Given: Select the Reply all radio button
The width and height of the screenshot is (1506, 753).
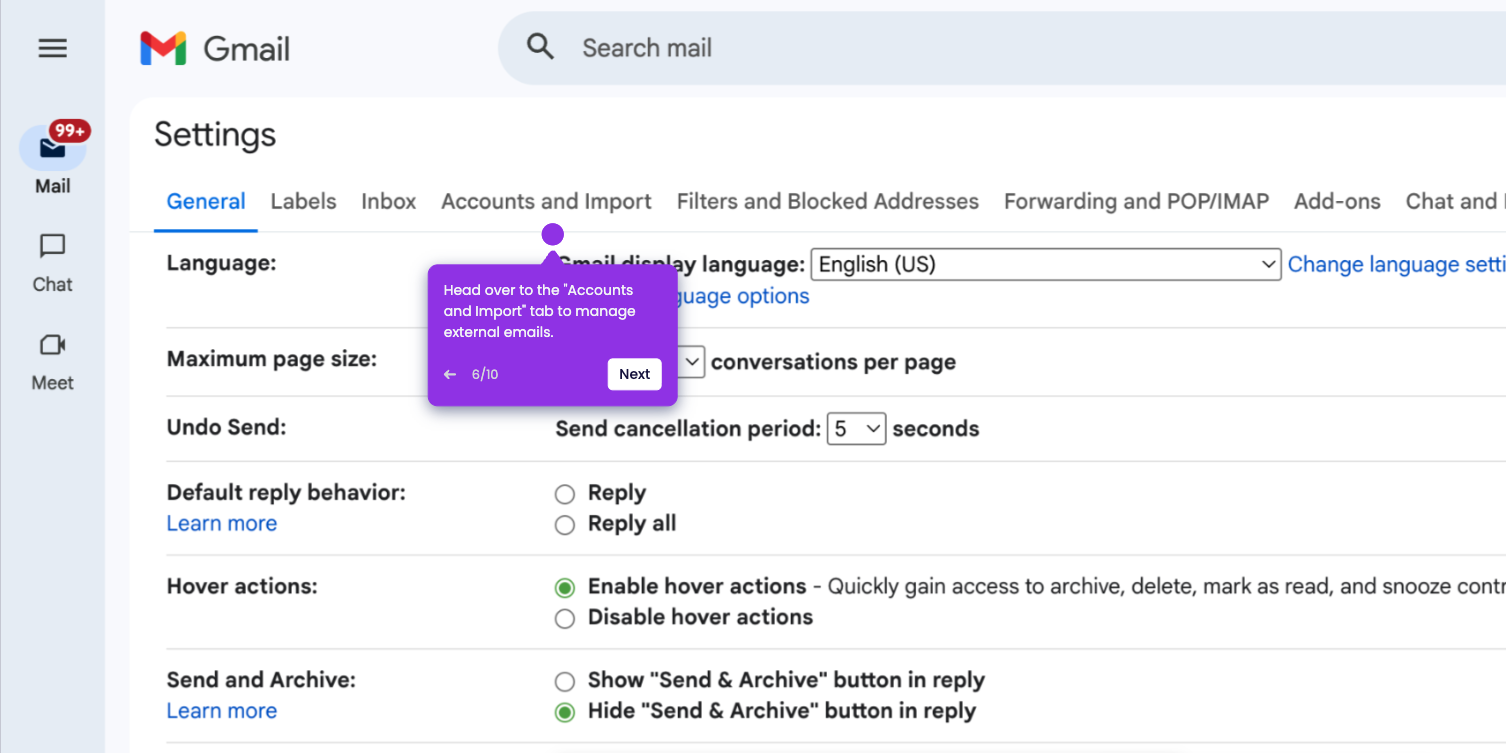Looking at the screenshot, I should click(565, 525).
